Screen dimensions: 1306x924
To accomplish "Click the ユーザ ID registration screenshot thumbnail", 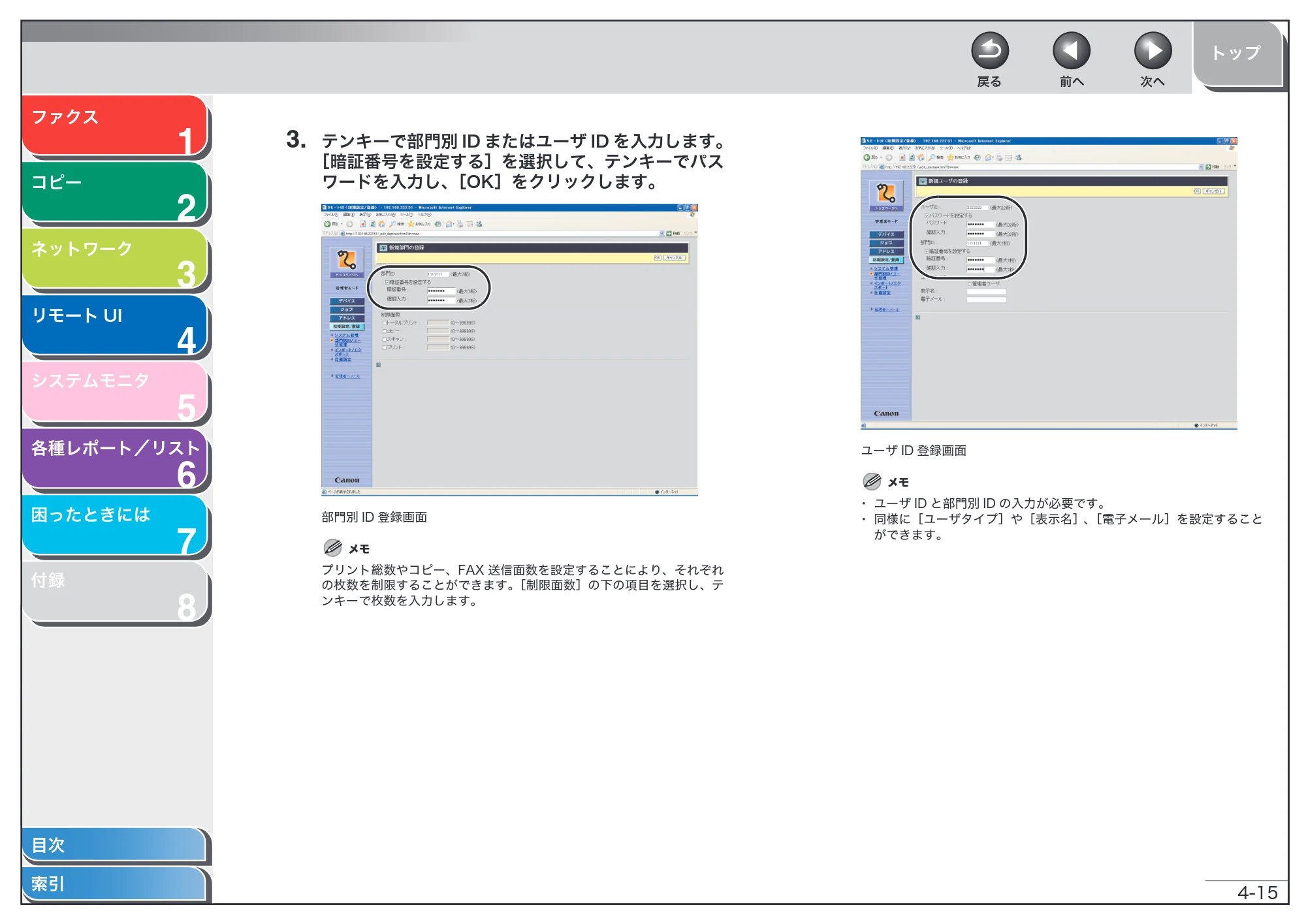I will pos(1049,283).
